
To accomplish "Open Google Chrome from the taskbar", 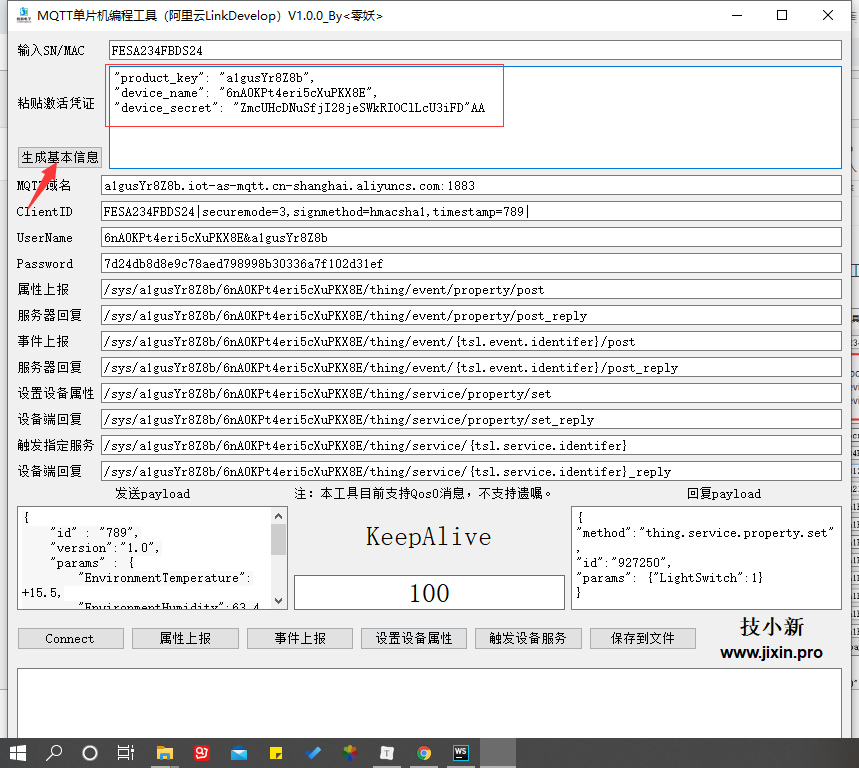I will tap(424, 753).
